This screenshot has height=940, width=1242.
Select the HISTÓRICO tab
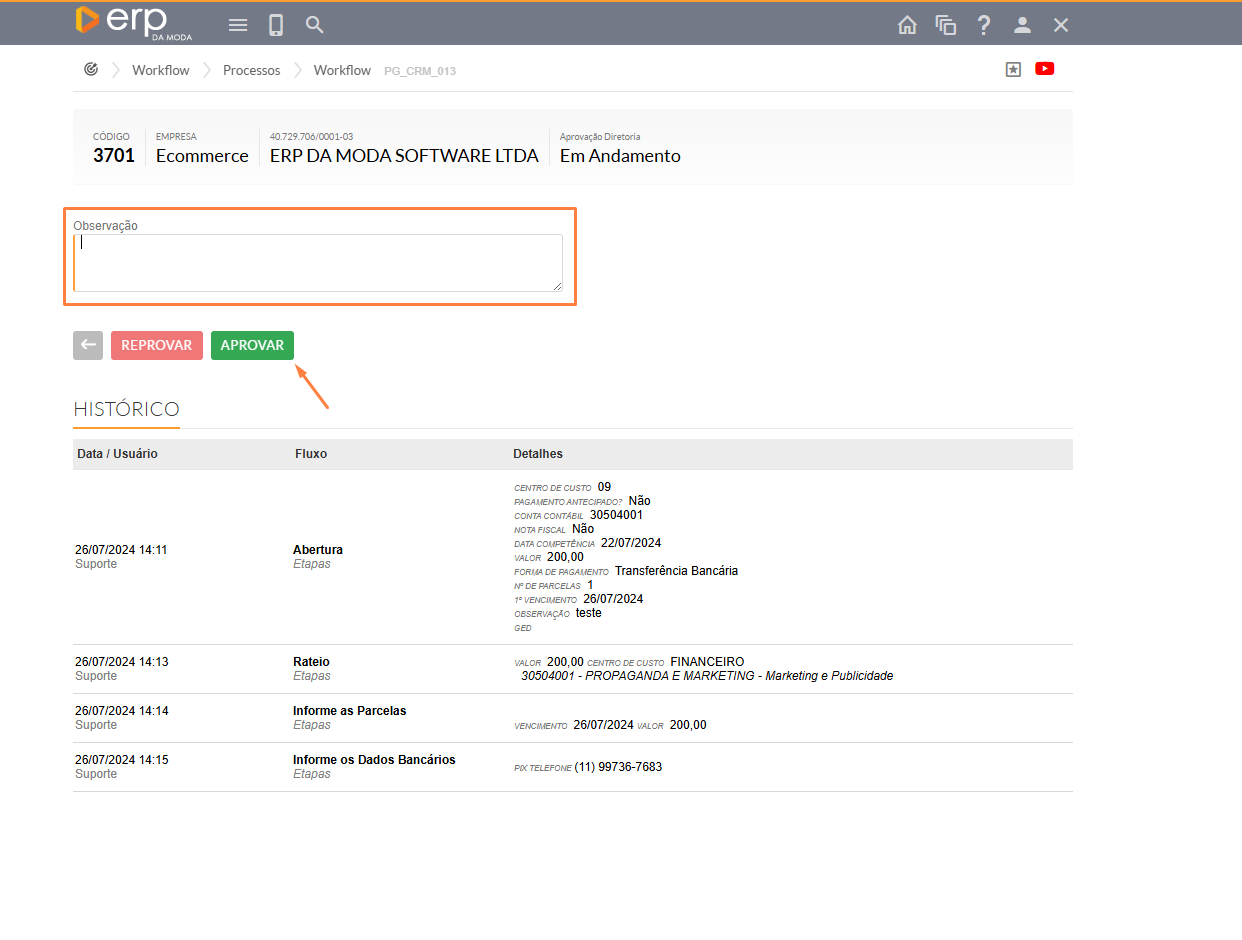coord(126,409)
